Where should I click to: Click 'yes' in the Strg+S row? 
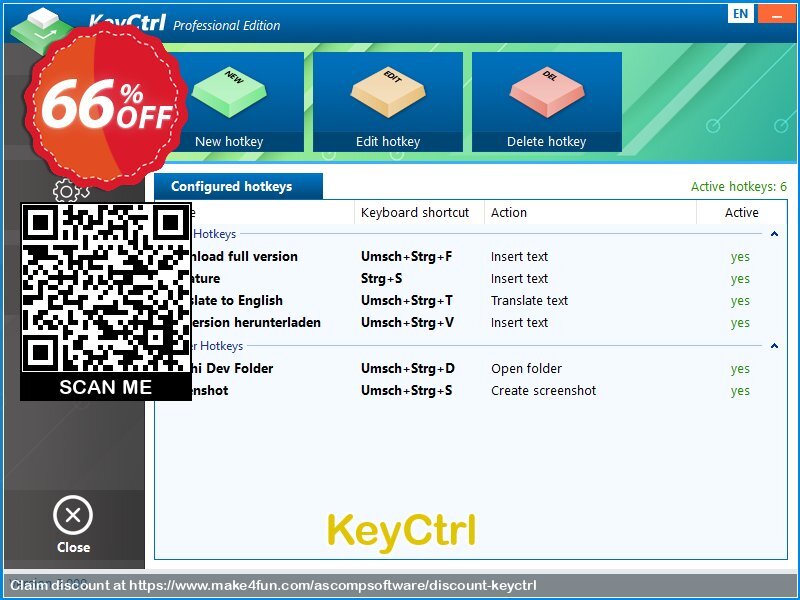(740, 279)
